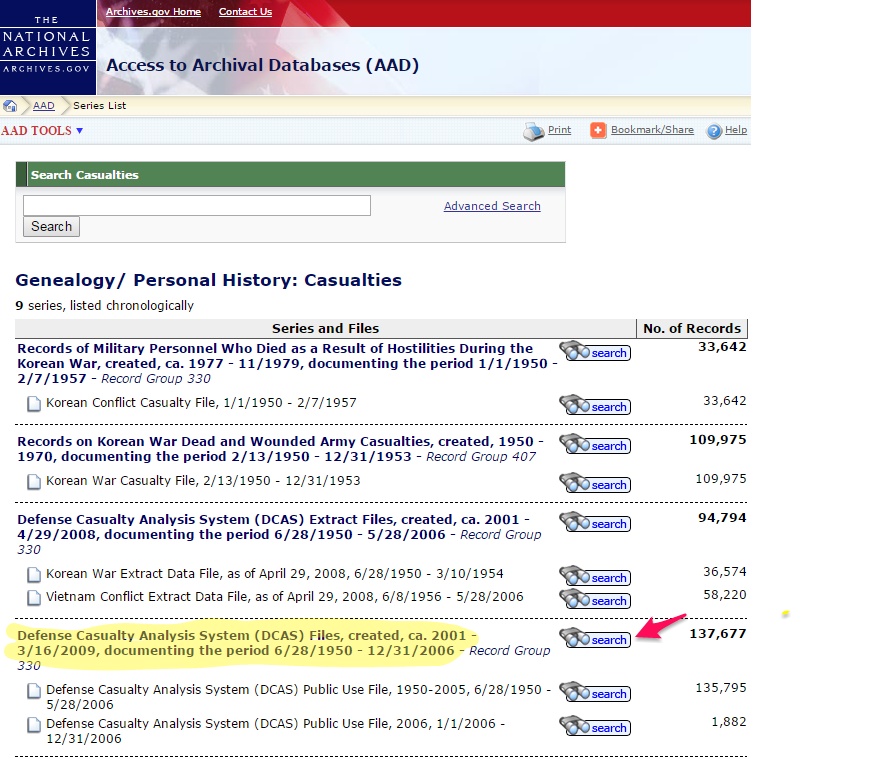Search the Korean War Extract Data File

[595, 577]
